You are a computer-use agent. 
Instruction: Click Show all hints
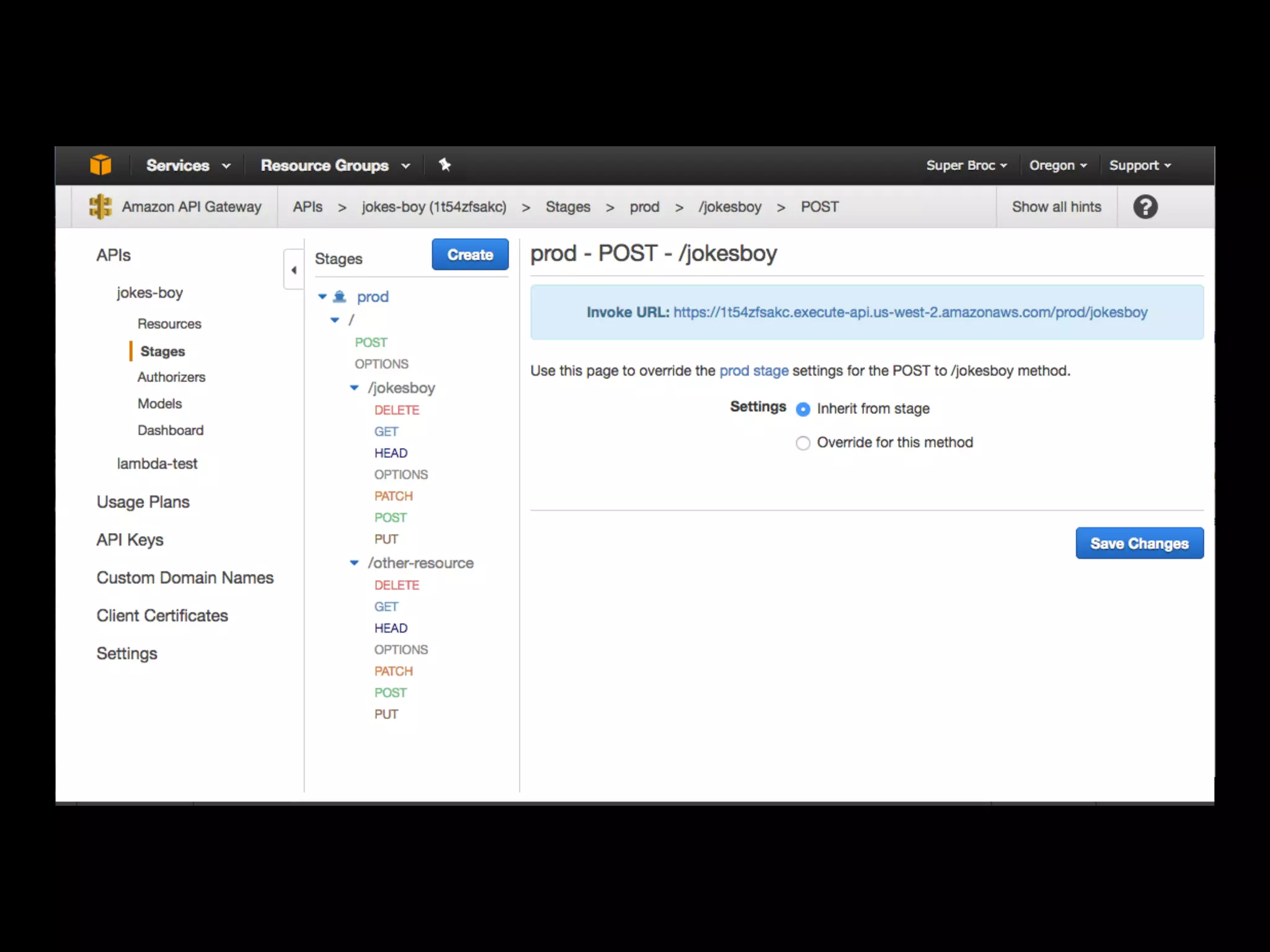[1057, 207]
